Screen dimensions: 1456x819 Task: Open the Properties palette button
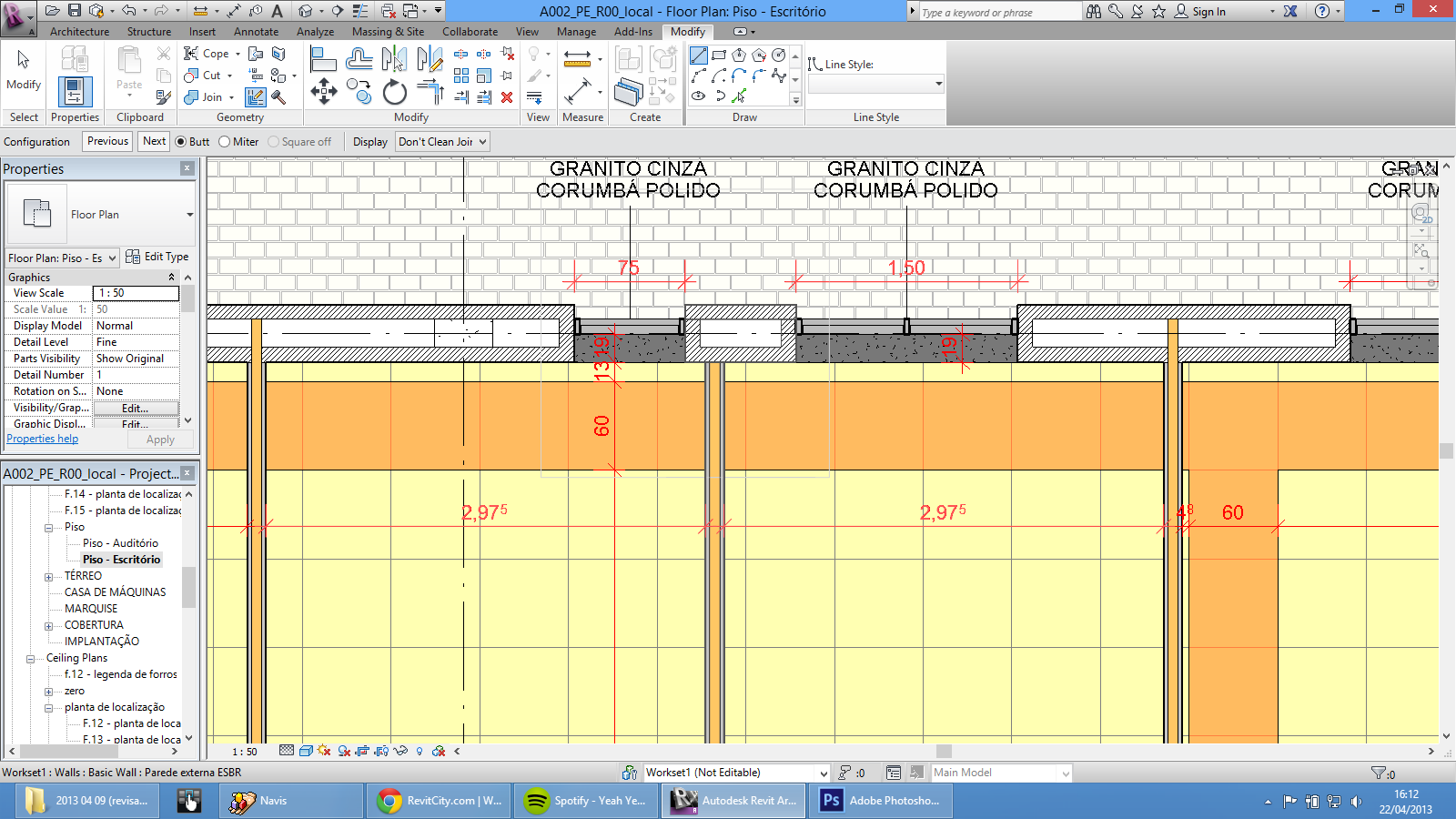[75, 92]
